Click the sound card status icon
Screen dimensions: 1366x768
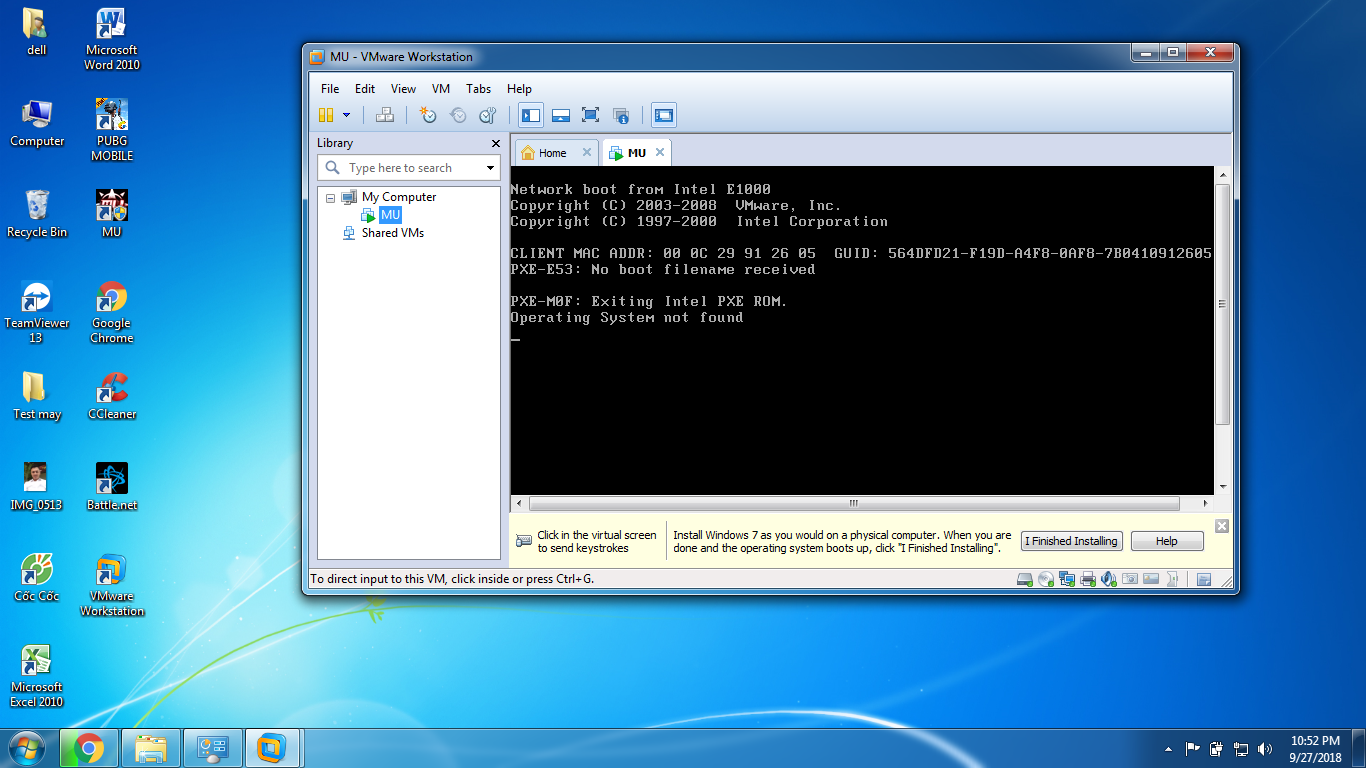point(1108,579)
